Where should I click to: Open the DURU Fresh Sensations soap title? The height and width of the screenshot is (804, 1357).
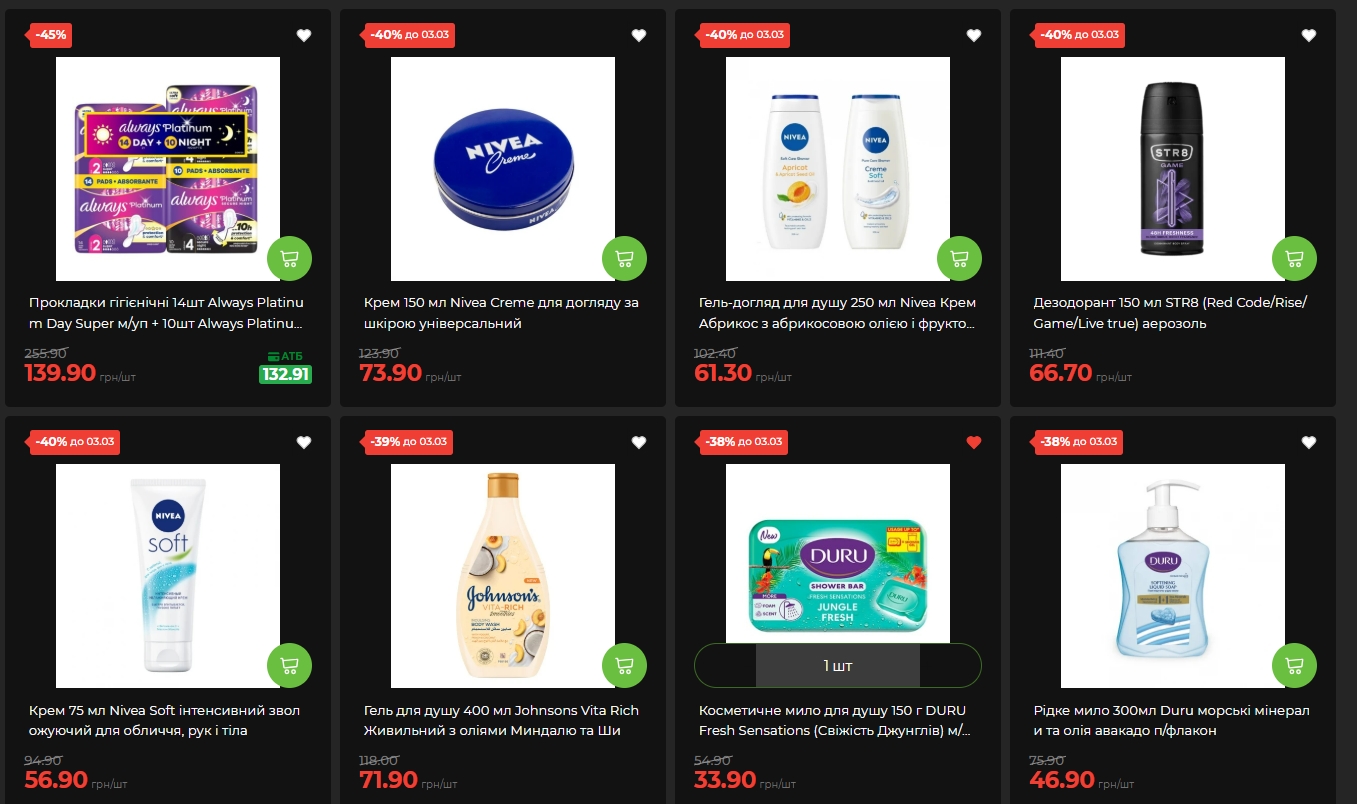coord(835,720)
